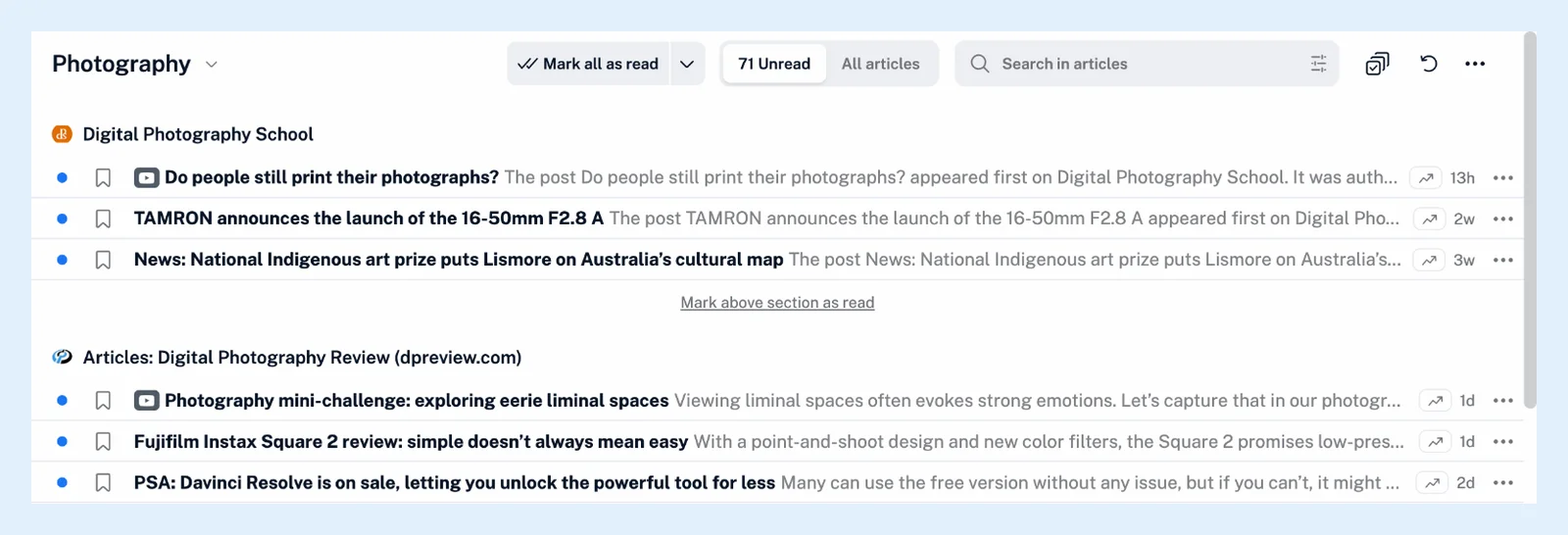Toggle unread dot for Davinci Resolve sale article
This screenshot has height=535, width=1568.
click(x=62, y=483)
